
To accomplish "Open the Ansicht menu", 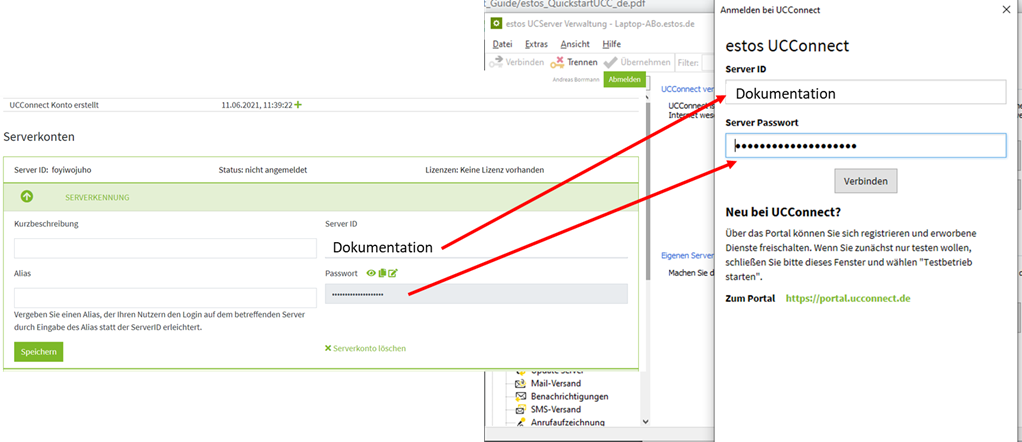I will tap(575, 44).
